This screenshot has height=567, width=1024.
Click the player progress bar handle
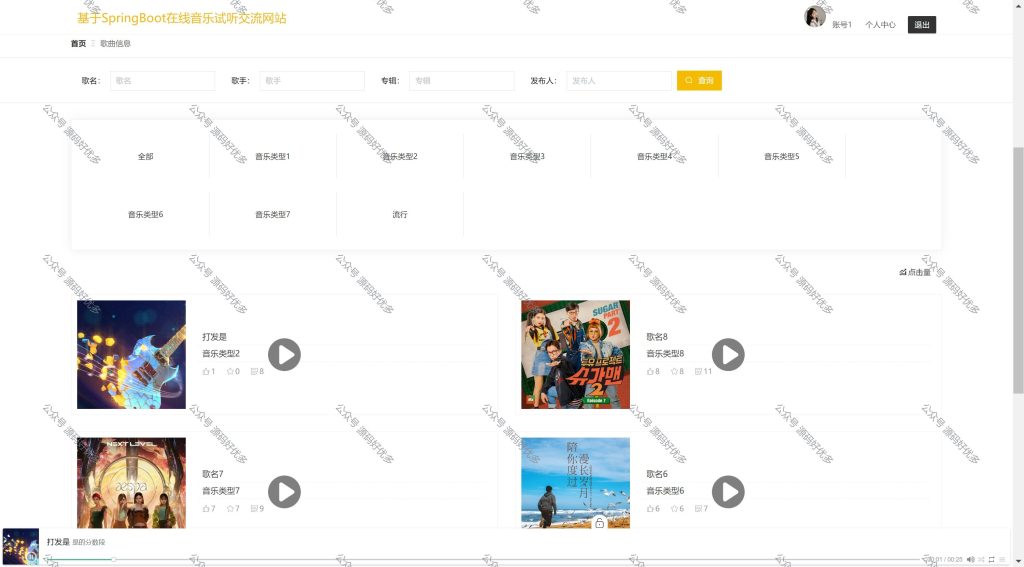114,559
